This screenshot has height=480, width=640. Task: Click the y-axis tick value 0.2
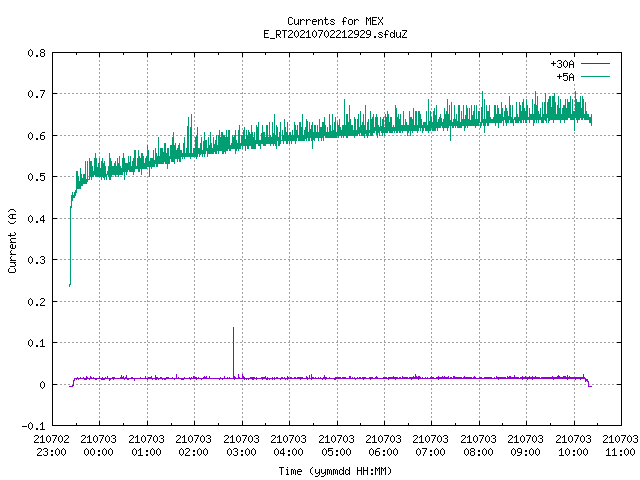pos(37,302)
